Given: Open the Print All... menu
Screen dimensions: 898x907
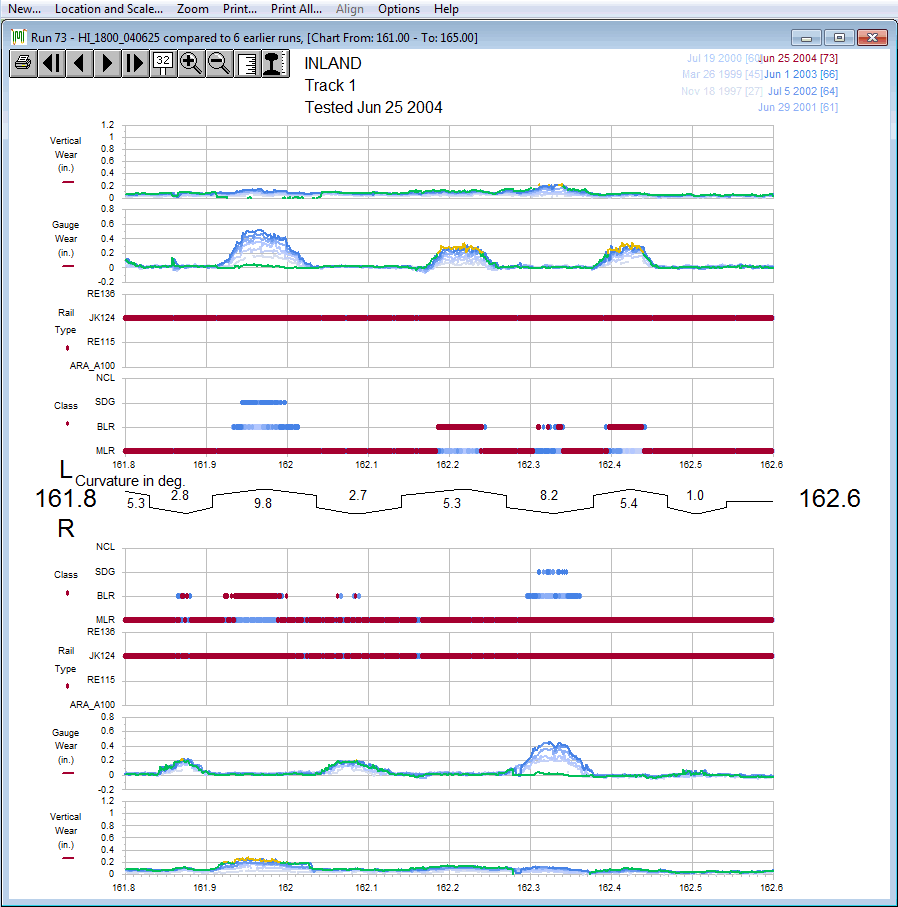Looking at the screenshot, I should 296,9.
